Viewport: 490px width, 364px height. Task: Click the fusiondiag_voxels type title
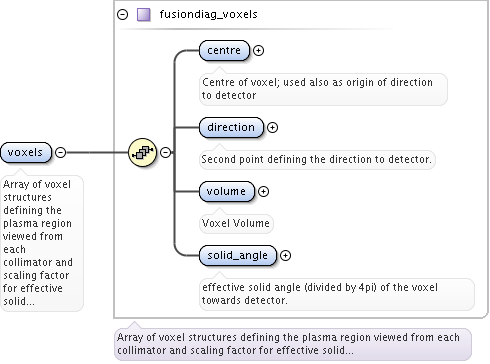coord(208,14)
